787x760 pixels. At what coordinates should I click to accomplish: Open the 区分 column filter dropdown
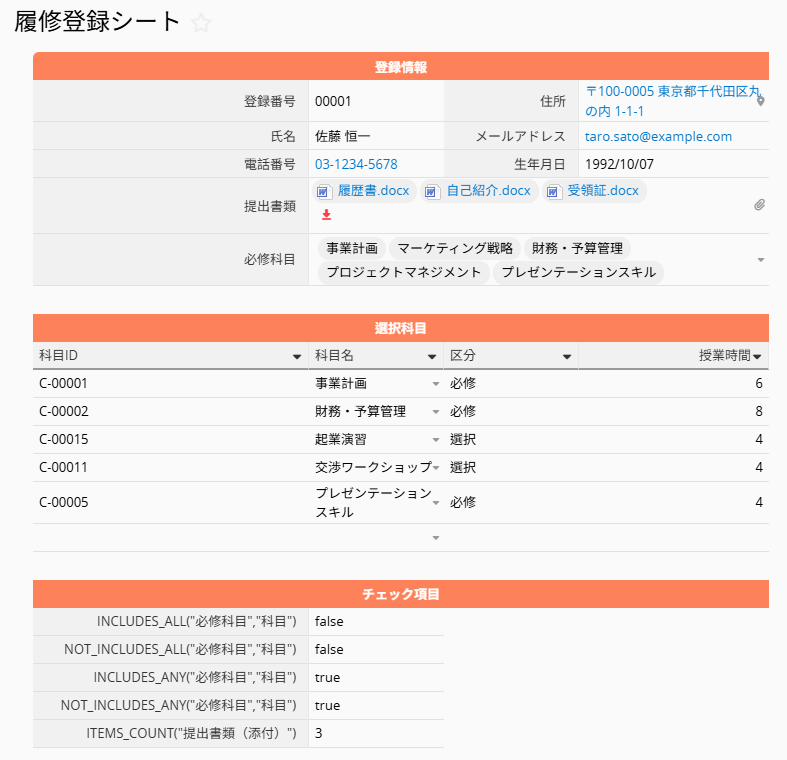click(567, 356)
